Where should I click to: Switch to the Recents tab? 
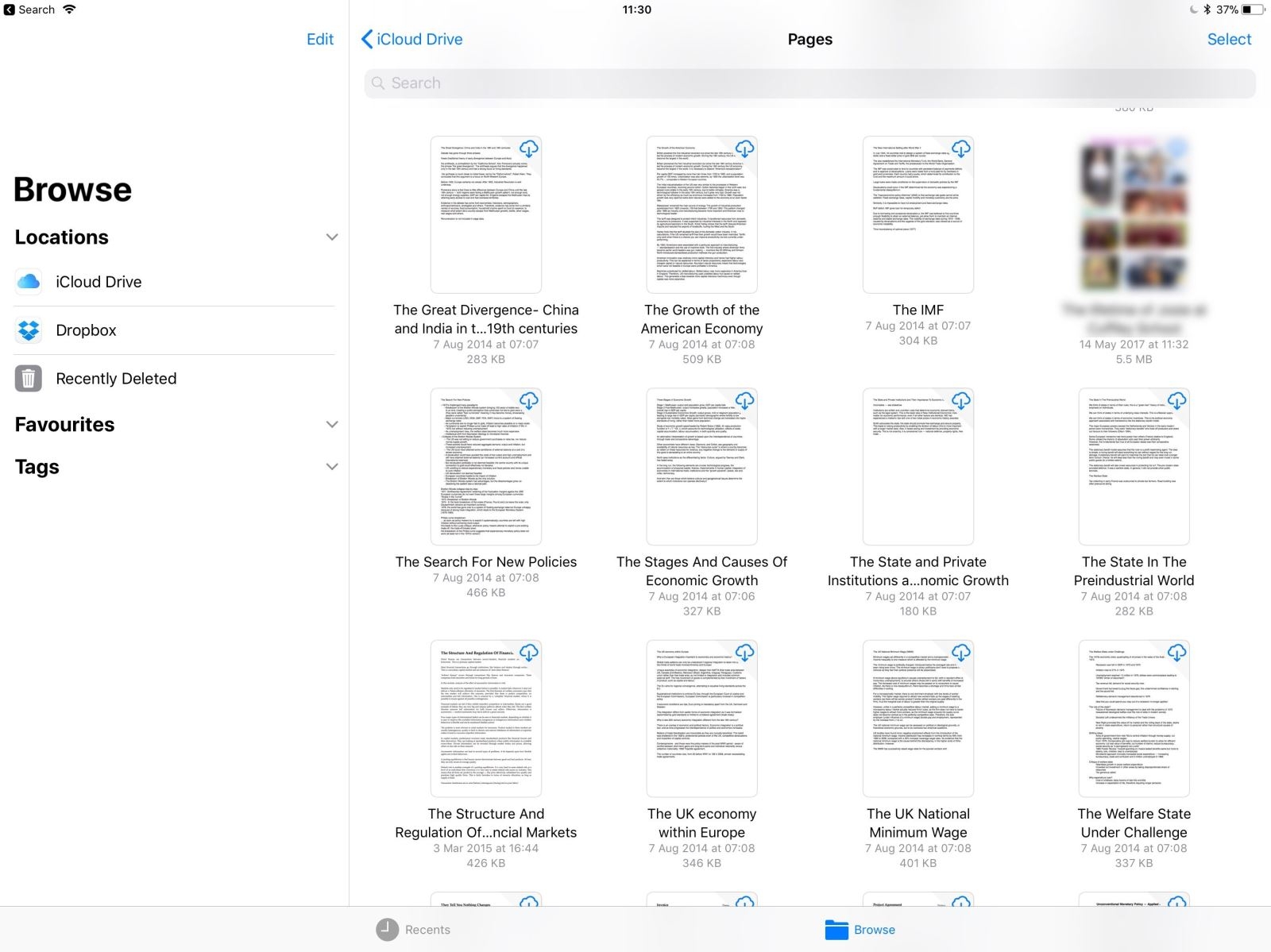(413, 929)
